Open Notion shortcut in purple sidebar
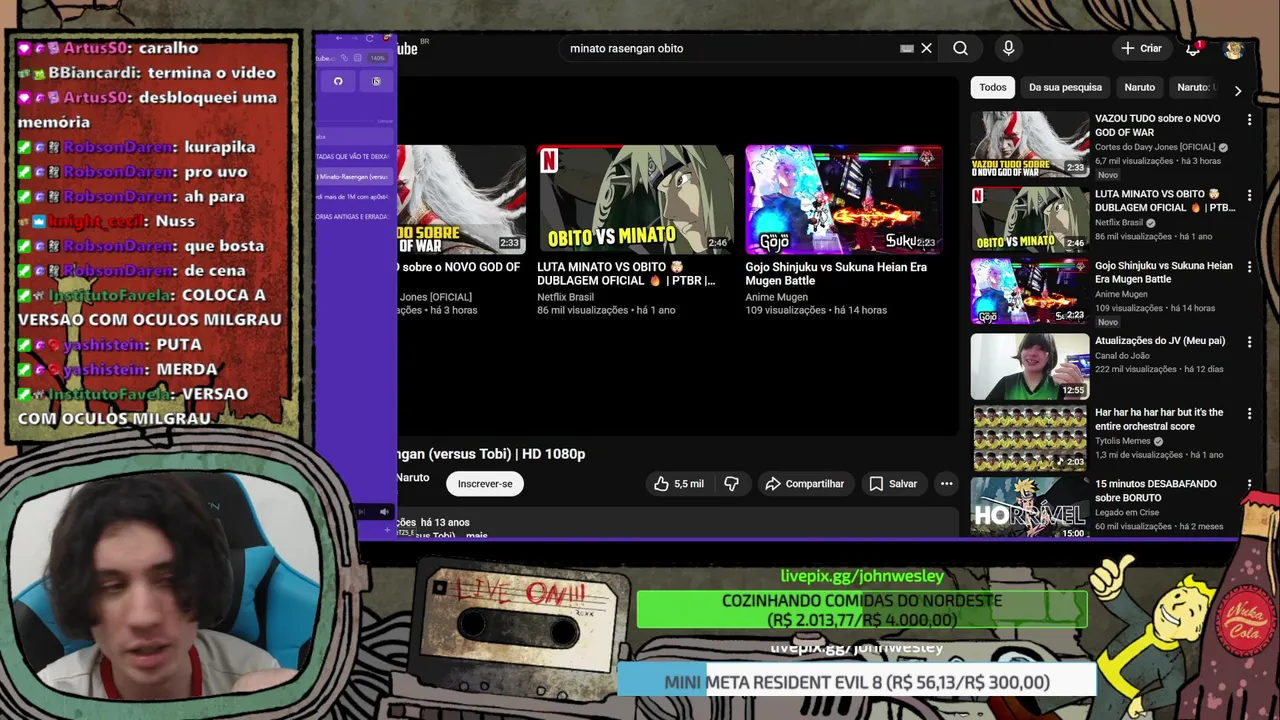This screenshot has width=1280, height=720. (376, 81)
